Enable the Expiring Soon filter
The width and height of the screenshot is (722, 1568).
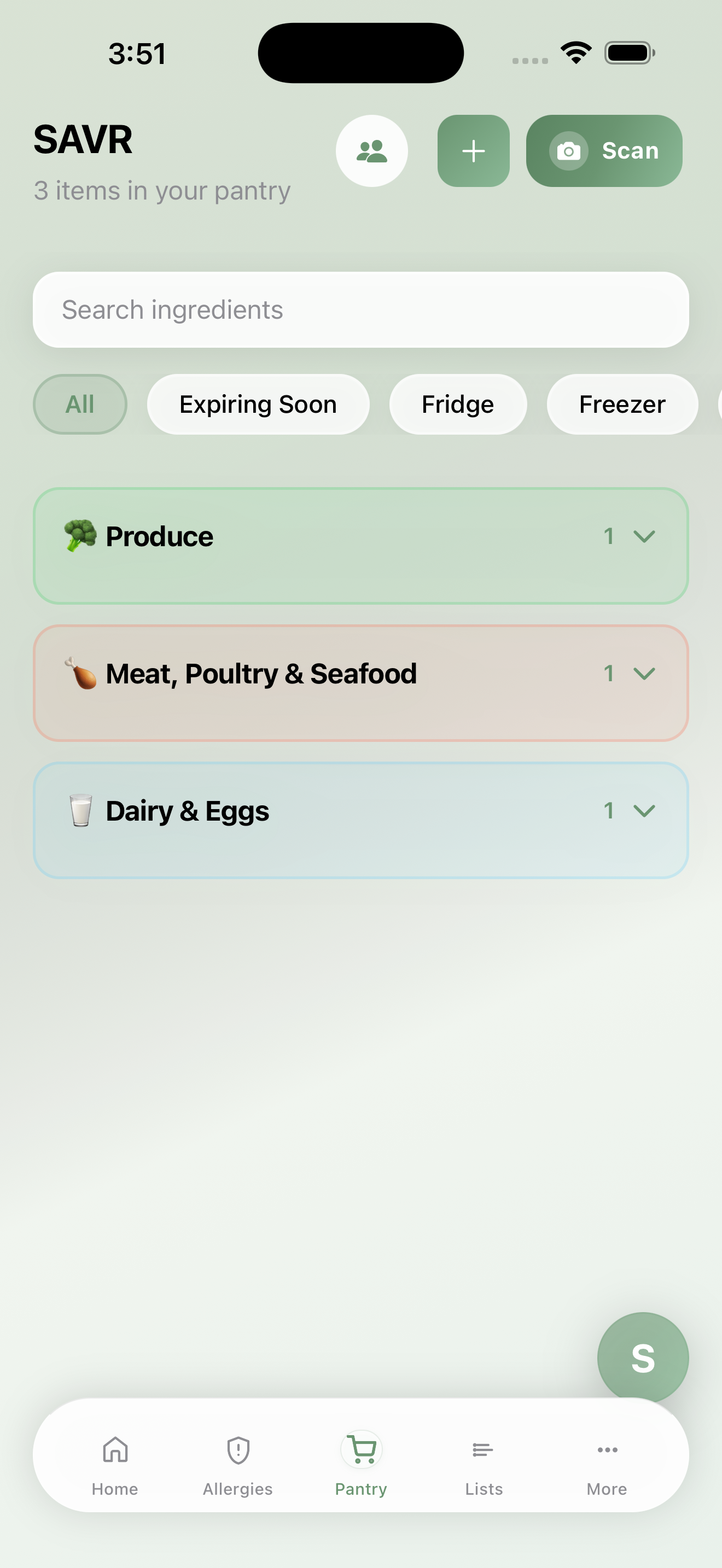258,404
